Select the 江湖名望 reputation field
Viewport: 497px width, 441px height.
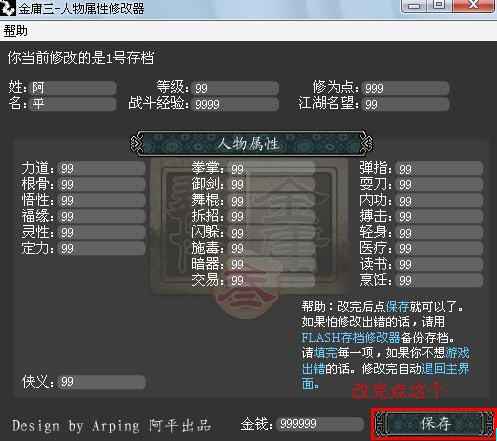click(406, 104)
